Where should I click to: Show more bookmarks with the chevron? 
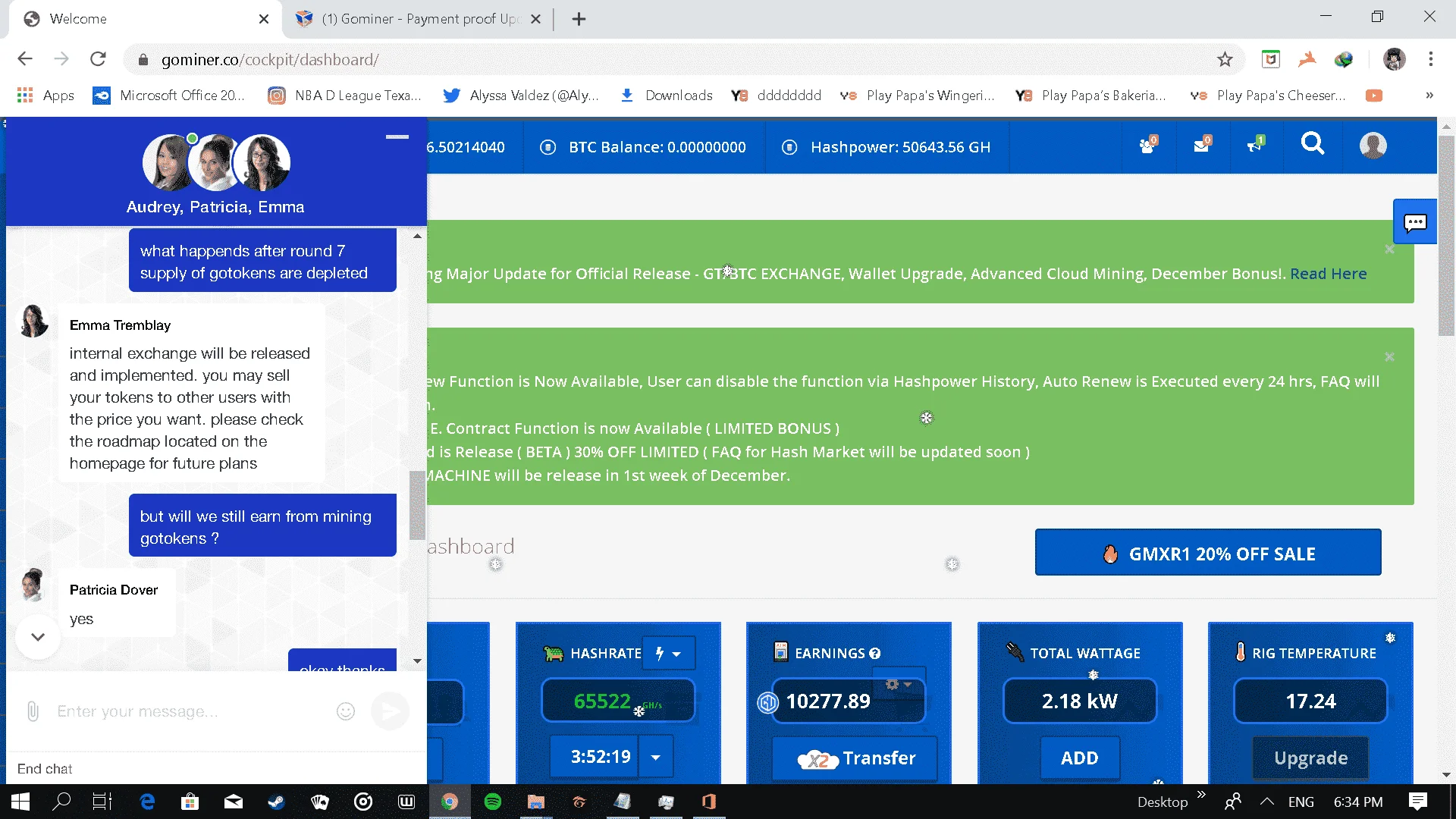pyautogui.click(x=1429, y=96)
